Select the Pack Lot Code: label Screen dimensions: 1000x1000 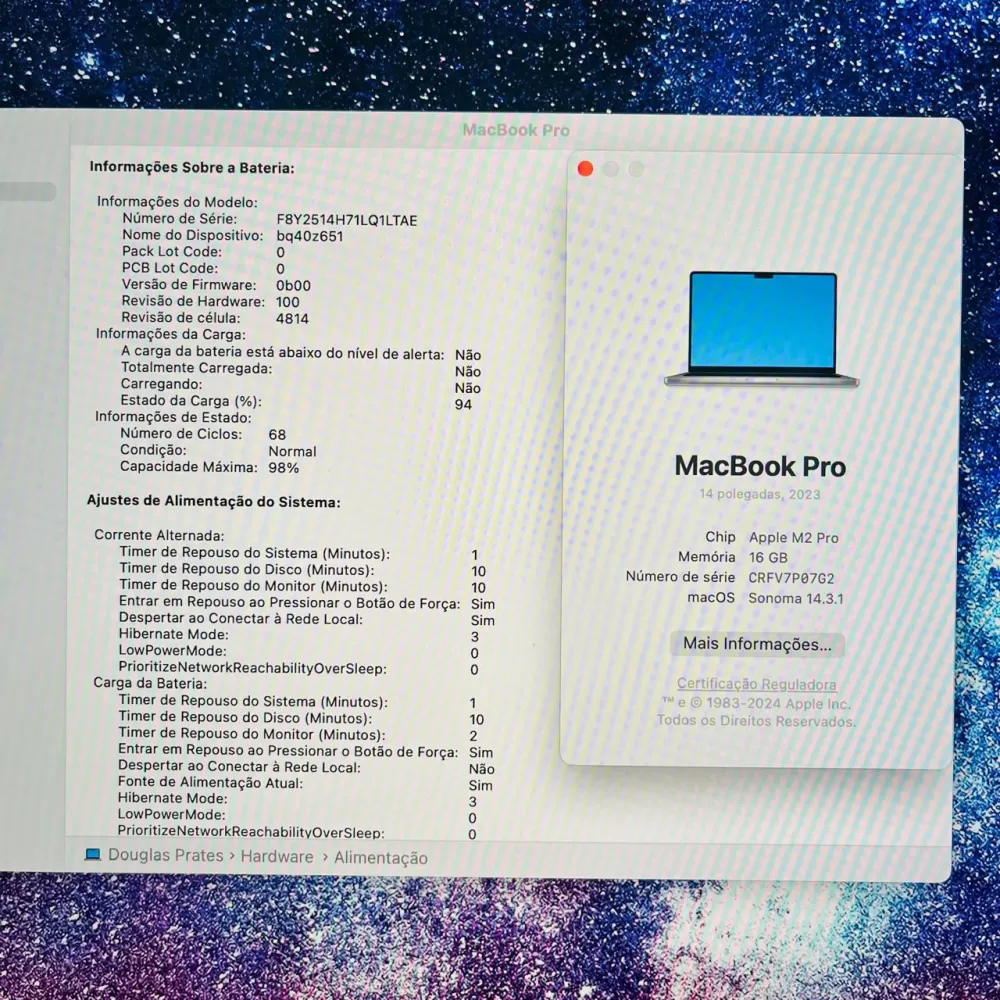click(x=172, y=252)
